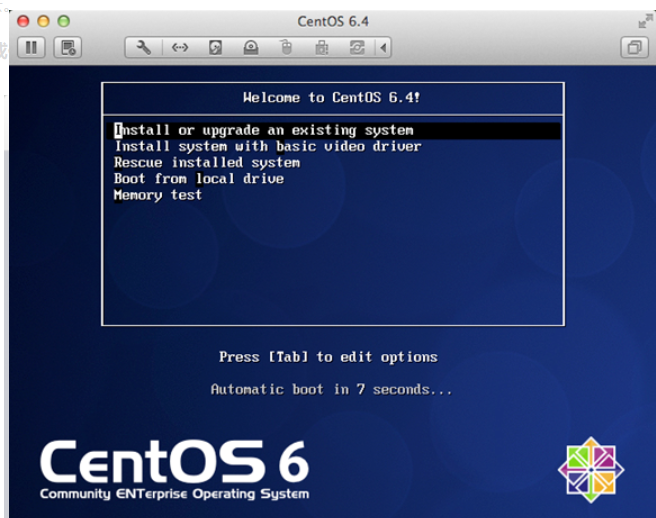Viewport: 656px width, 518px height.
Task: Click the green zoom window button
Action: [63, 21]
